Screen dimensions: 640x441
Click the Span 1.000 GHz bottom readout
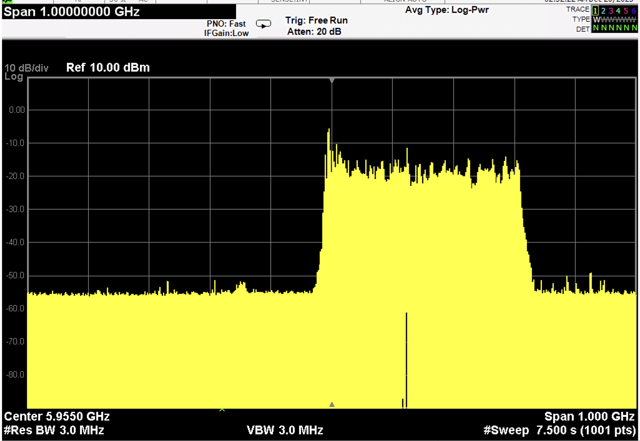pyautogui.click(x=589, y=416)
